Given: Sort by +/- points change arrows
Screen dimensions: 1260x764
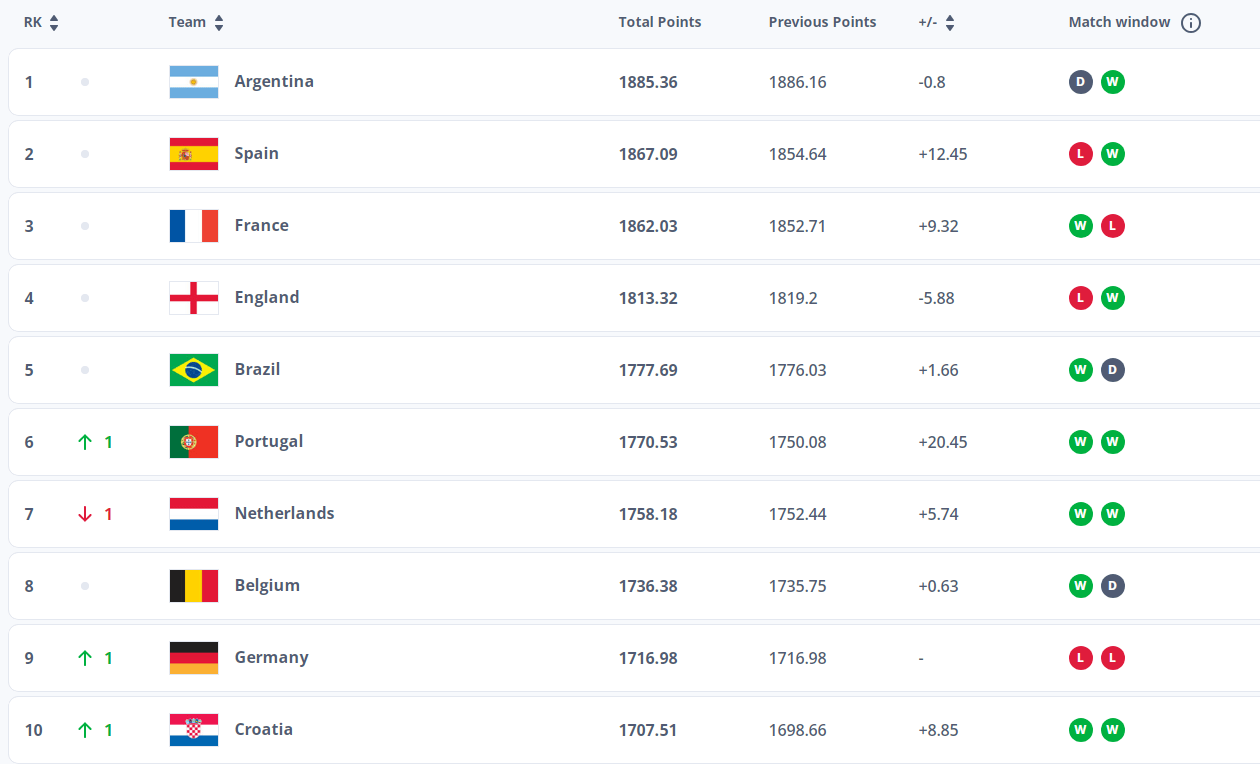Looking at the screenshot, I should (x=950, y=23).
